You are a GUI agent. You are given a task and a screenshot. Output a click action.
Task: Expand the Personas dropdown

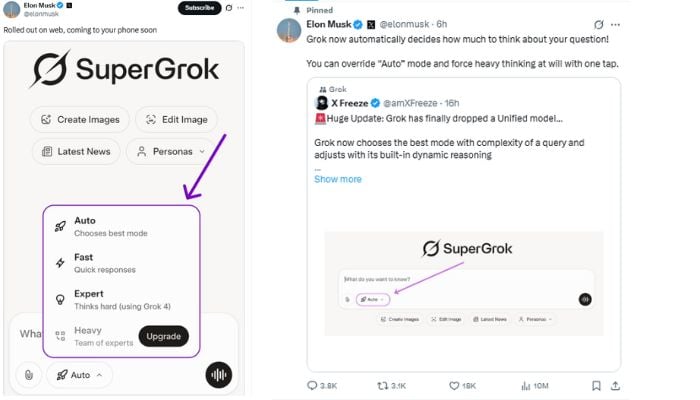pos(171,151)
